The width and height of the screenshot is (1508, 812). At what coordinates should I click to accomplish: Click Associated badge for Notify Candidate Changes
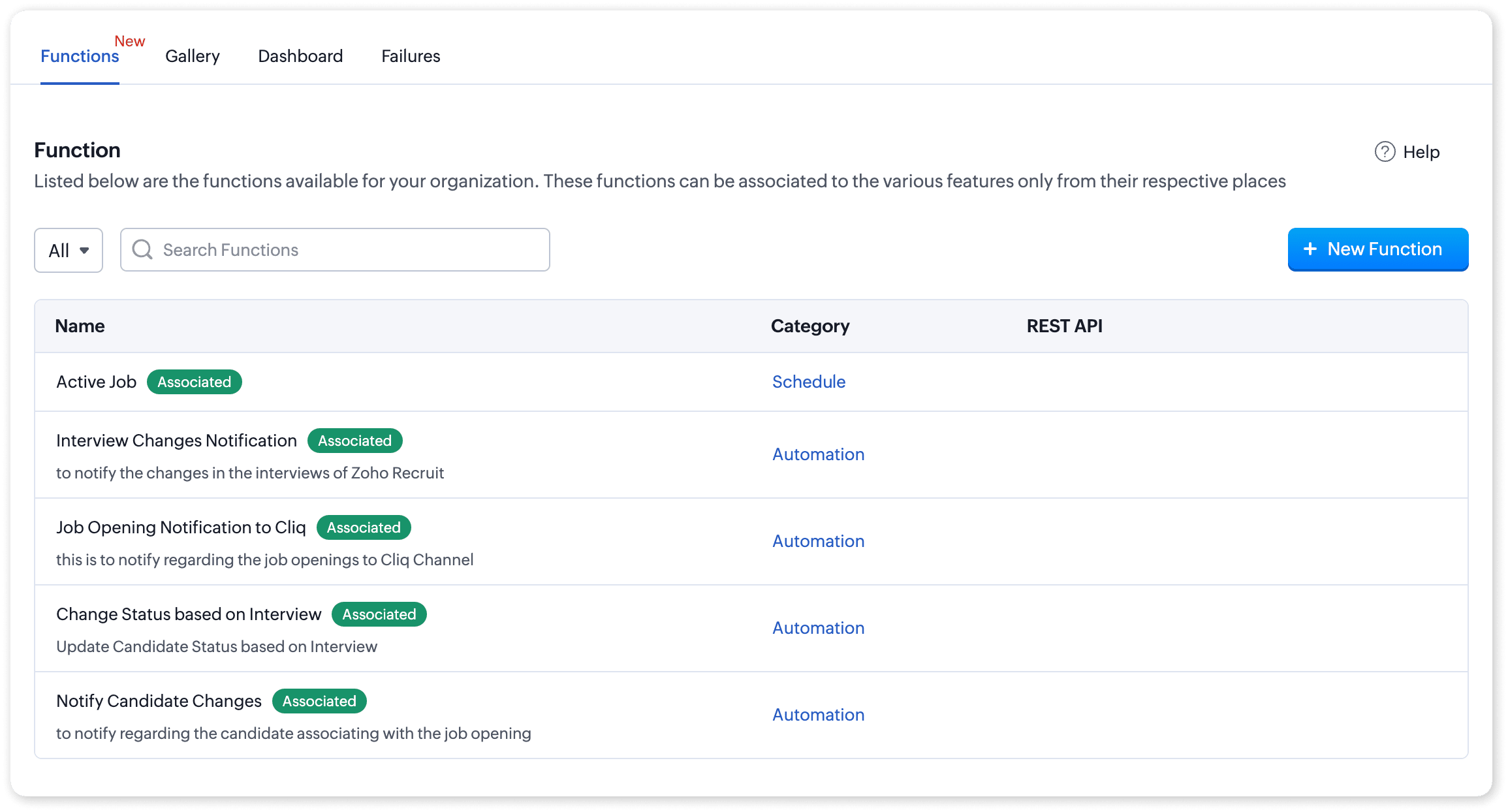pyautogui.click(x=319, y=701)
